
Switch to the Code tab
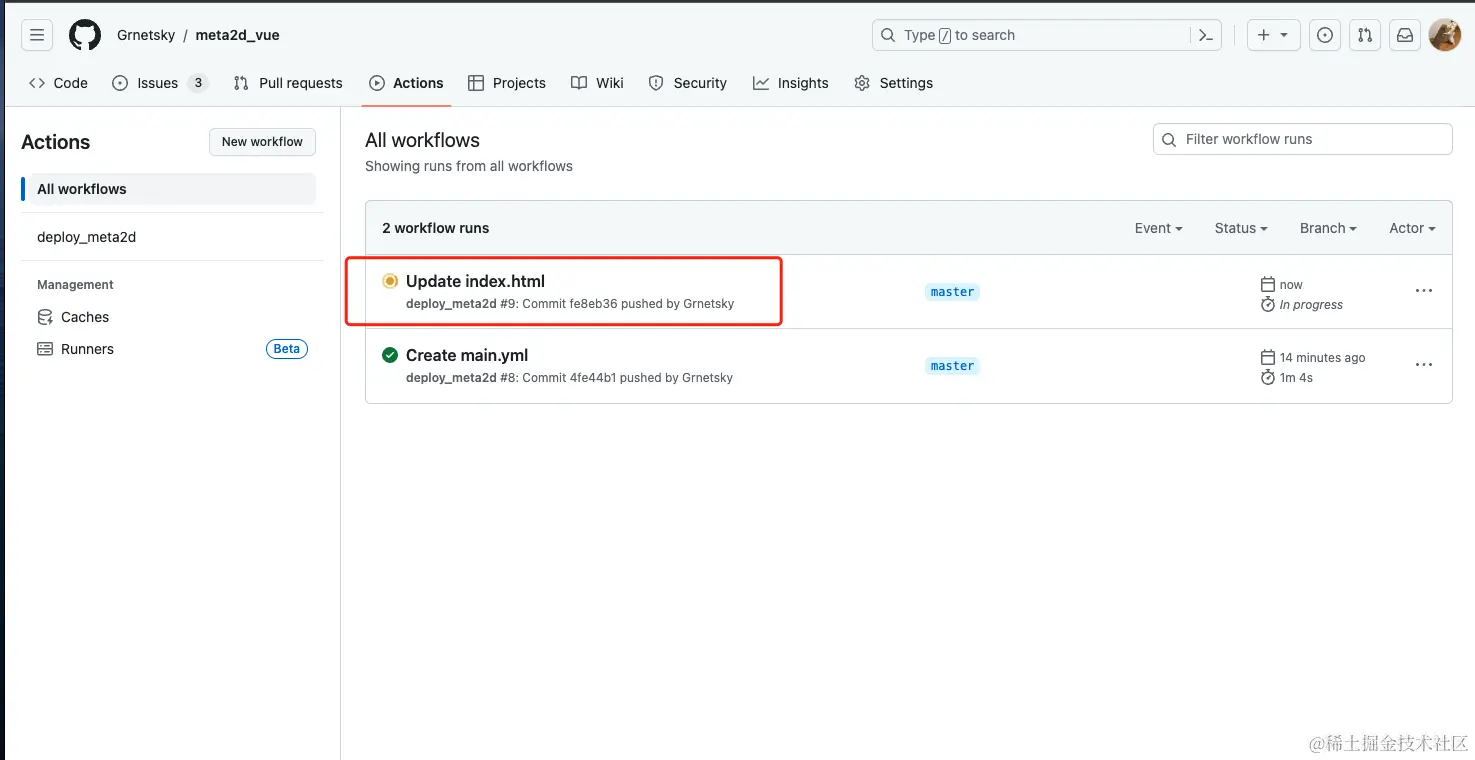[x=58, y=83]
